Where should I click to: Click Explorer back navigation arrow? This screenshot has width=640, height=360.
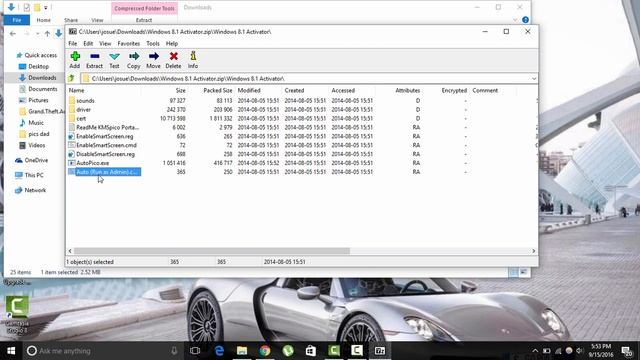point(13,34)
